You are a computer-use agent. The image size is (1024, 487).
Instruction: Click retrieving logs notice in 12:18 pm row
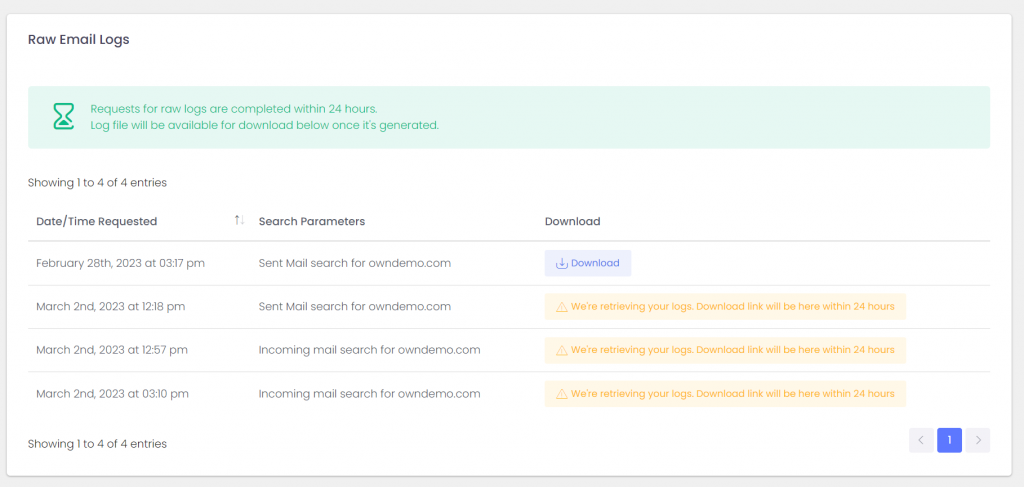(725, 307)
